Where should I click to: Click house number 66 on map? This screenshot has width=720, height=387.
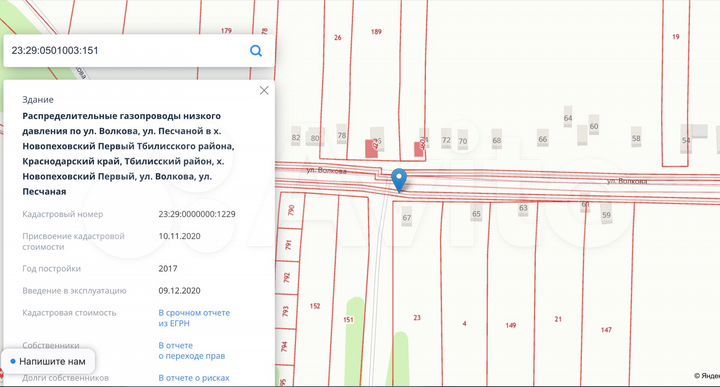pyautogui.click(x=543, y=139)
